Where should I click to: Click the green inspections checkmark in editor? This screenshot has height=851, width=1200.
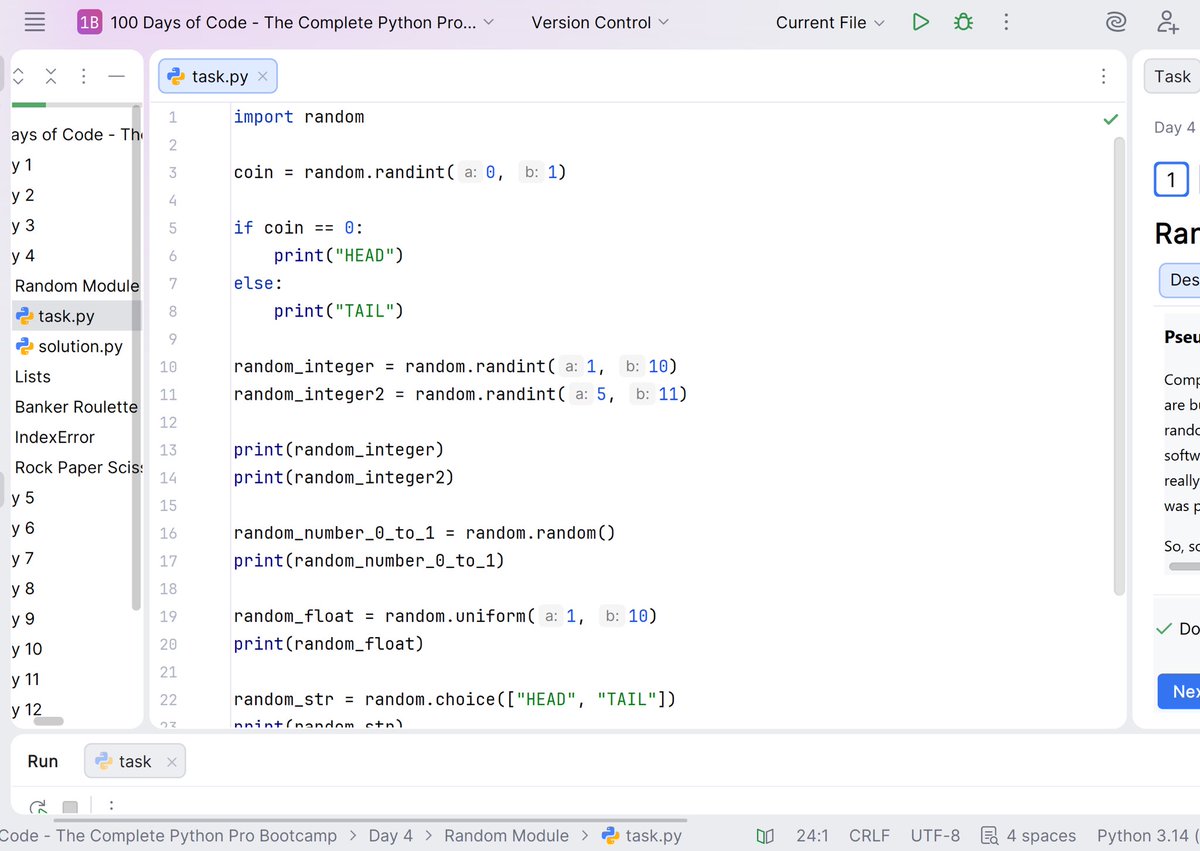coord(1110,119)
